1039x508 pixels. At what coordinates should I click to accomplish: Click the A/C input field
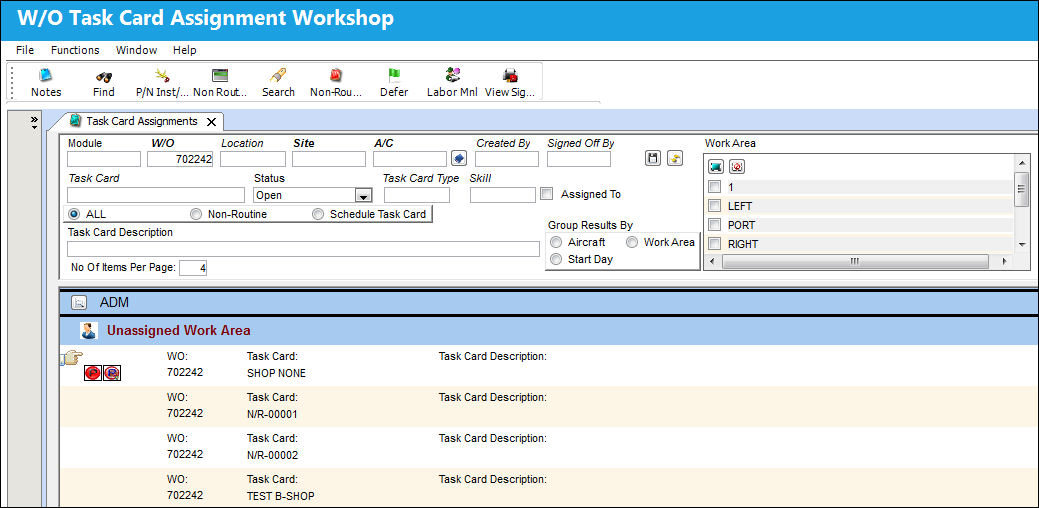[410, 159]
